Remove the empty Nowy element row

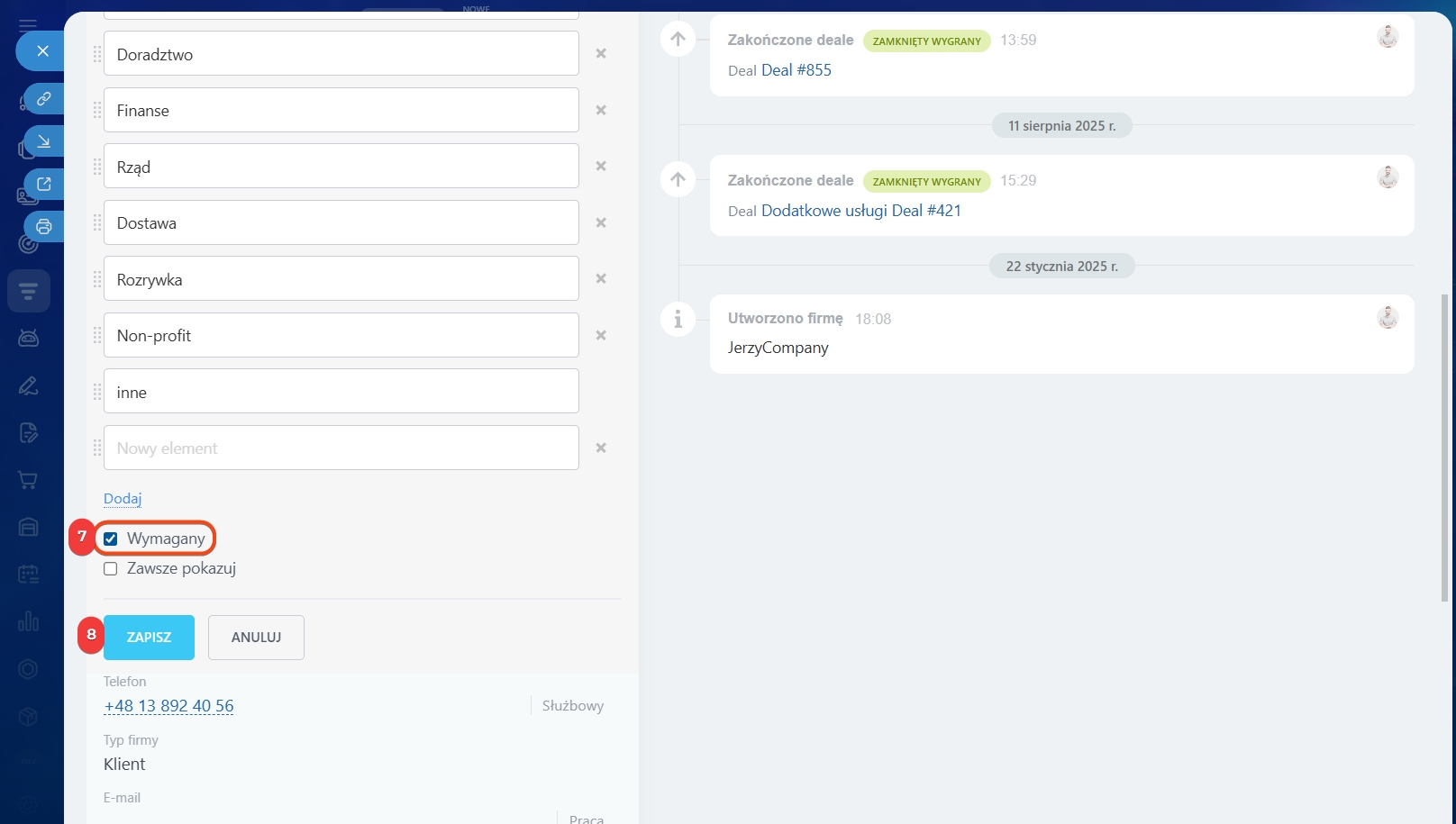601,448
